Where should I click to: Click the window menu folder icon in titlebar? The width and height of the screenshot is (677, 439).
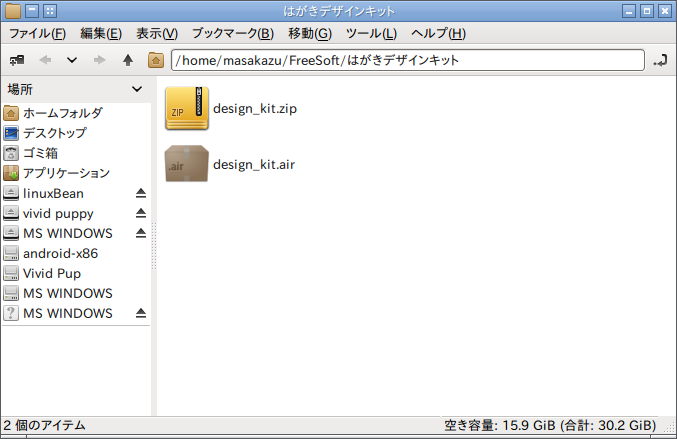13,11
